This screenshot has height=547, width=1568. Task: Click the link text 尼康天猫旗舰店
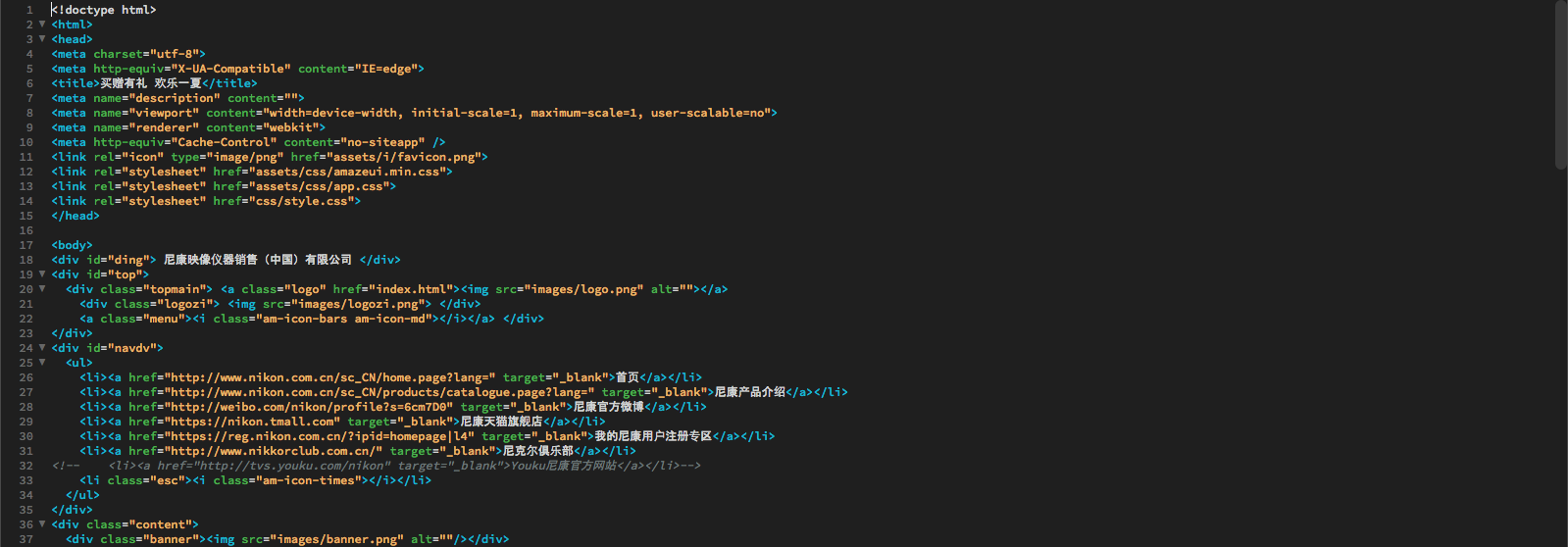502,422
